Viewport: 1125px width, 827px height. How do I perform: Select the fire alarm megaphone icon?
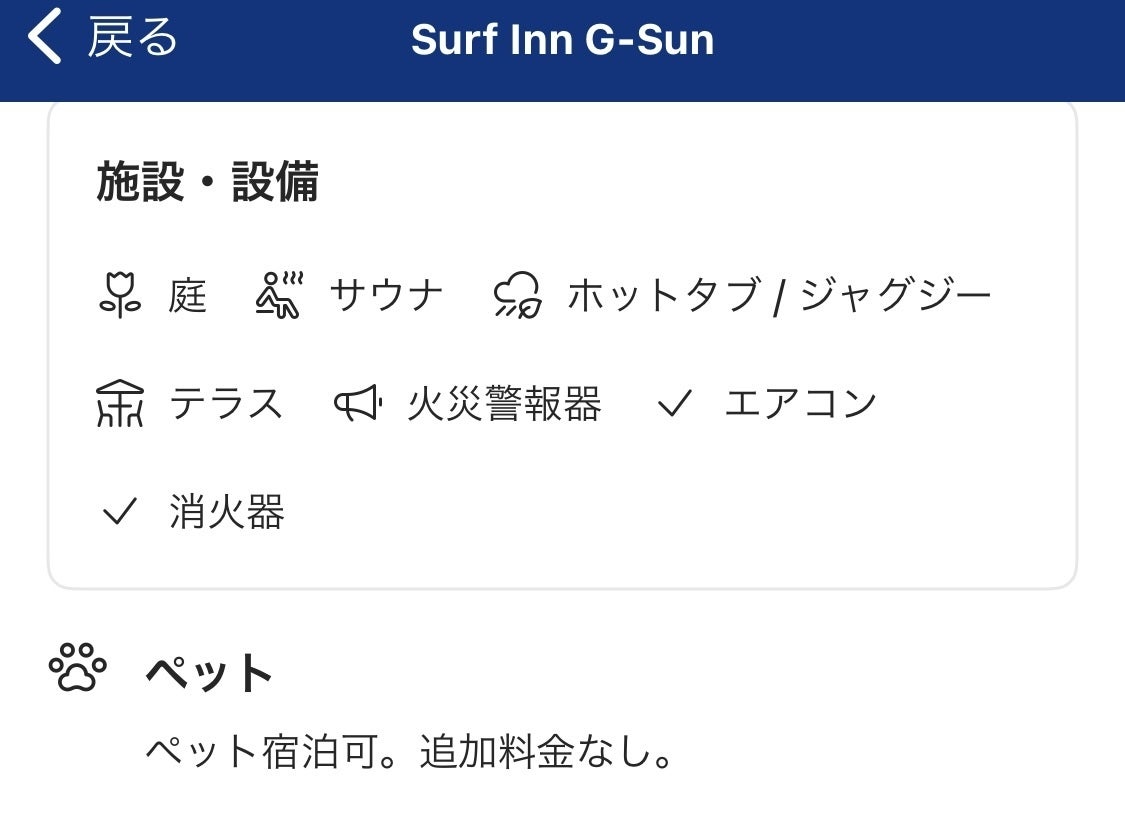click(x=358, y=405)
